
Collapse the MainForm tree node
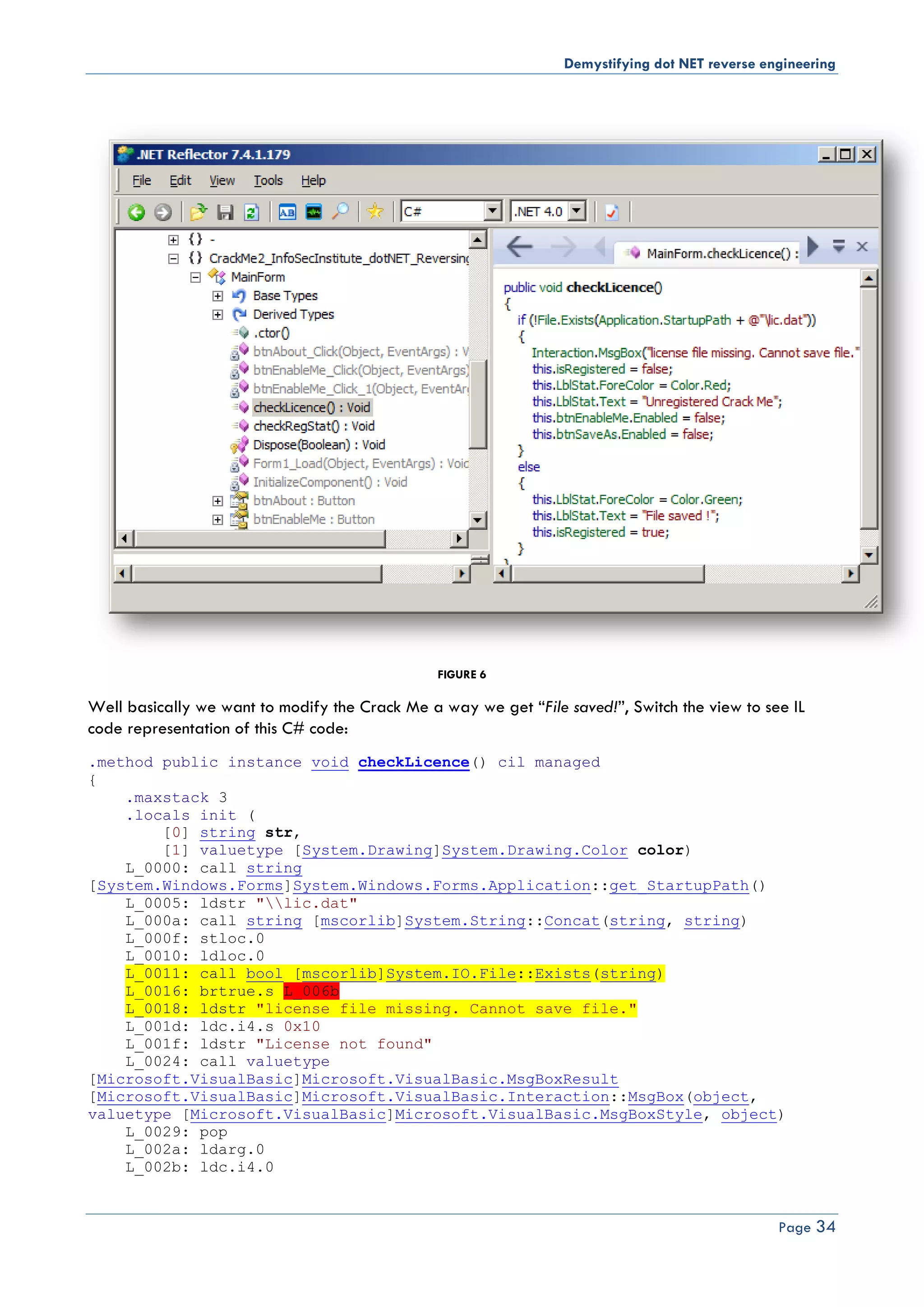point(196,278)
